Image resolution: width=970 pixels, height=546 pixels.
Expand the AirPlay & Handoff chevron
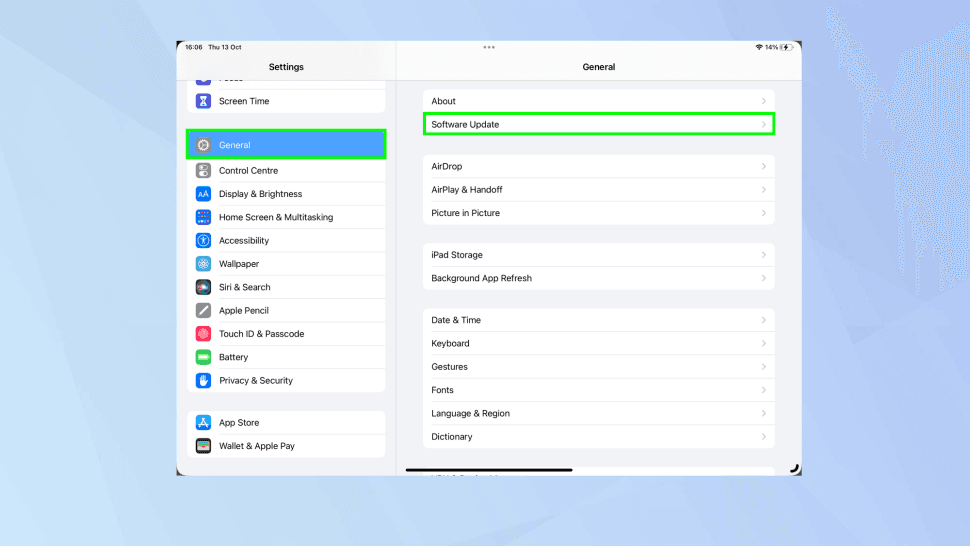pyautogui.click(x=763, y=190)
